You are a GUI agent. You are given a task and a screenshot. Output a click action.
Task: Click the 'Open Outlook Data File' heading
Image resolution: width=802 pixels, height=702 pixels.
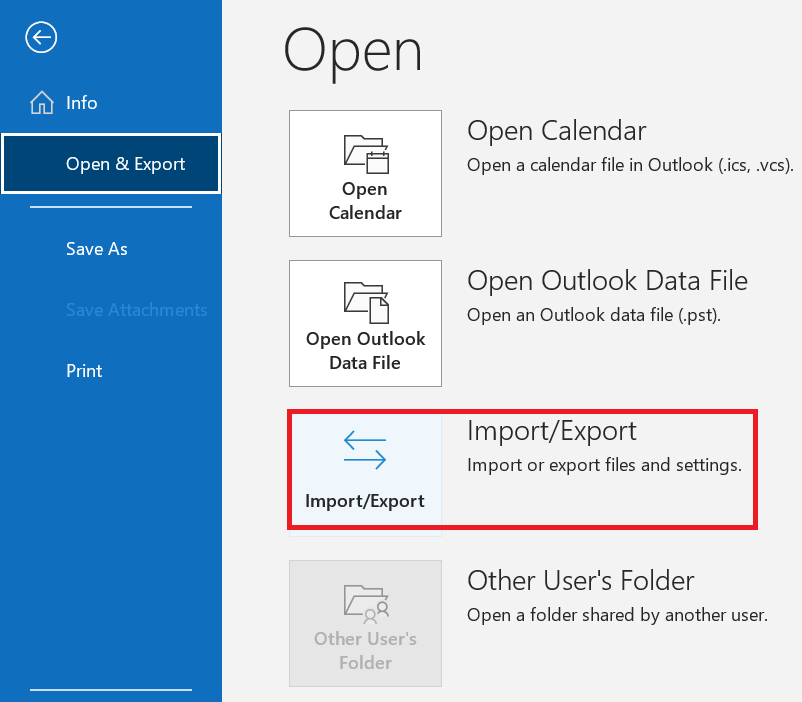607,281
